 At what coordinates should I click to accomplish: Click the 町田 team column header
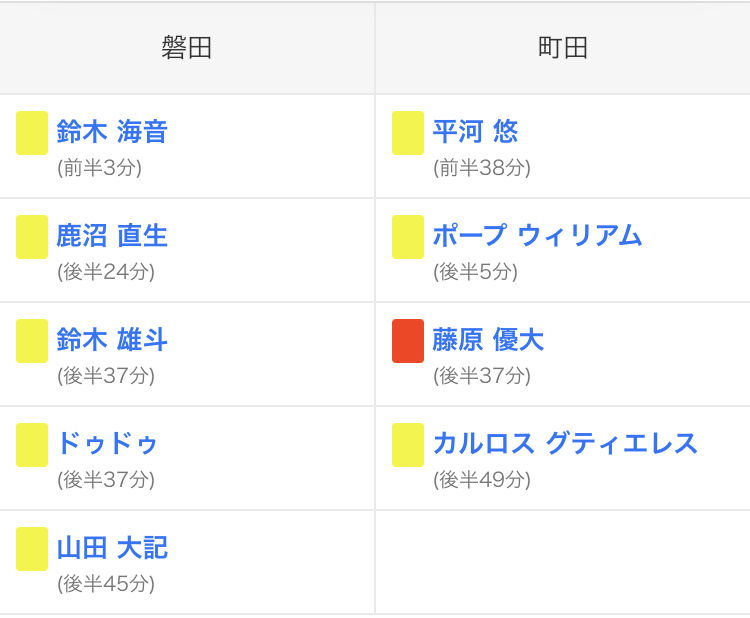(563, 48)
